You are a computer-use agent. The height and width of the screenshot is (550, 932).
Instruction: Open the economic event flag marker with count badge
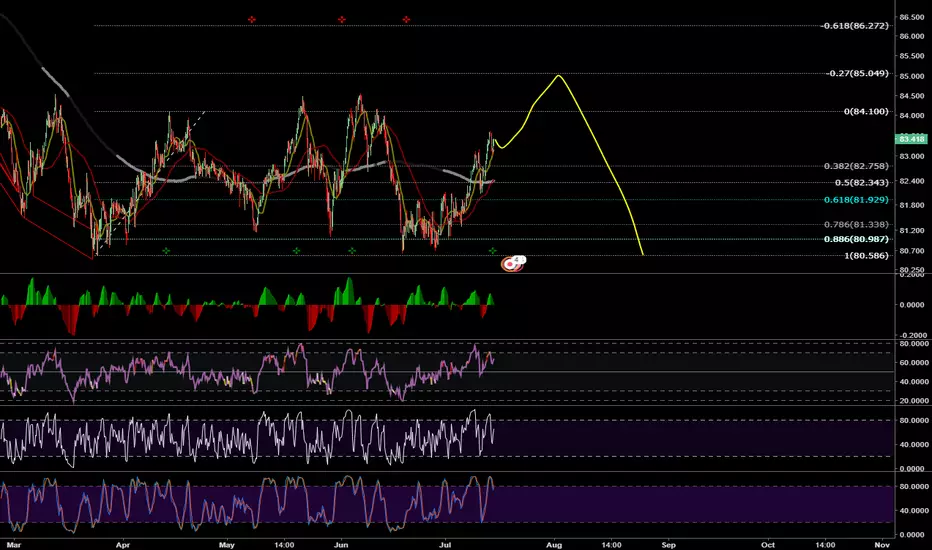point(511,263)
